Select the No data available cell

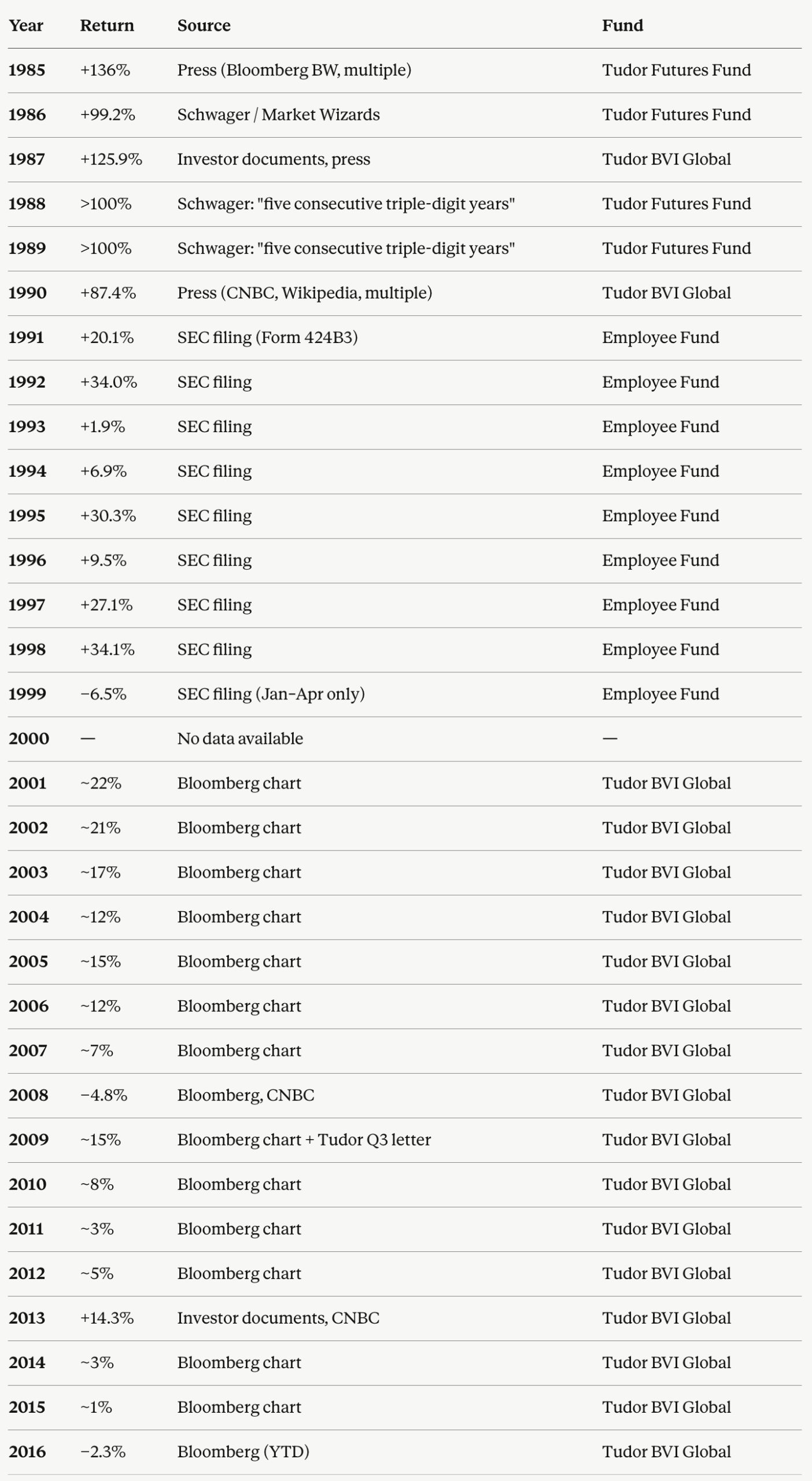(240, 738)
